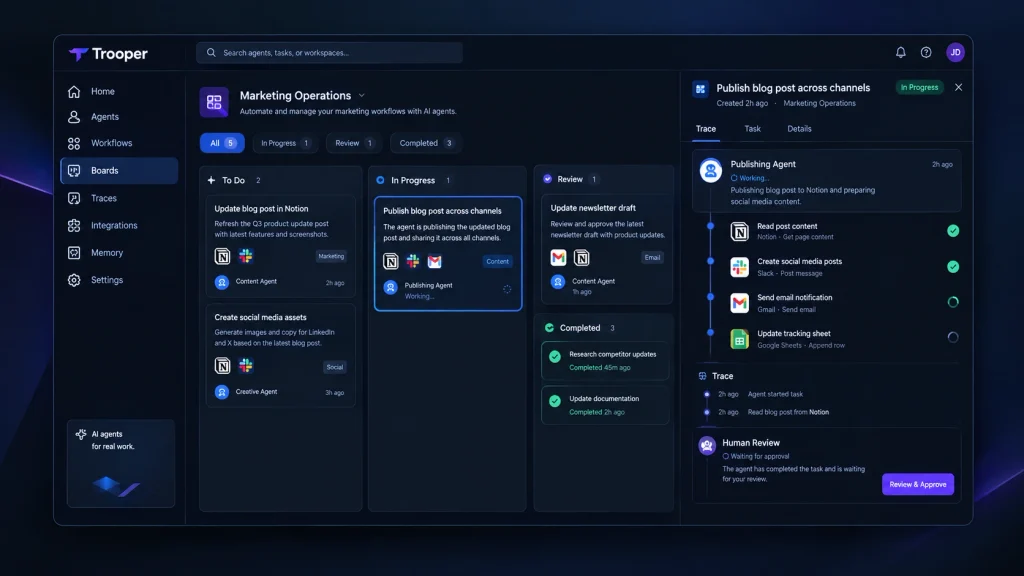Close the Publish blog post detail panel

[x=958, y=88]
